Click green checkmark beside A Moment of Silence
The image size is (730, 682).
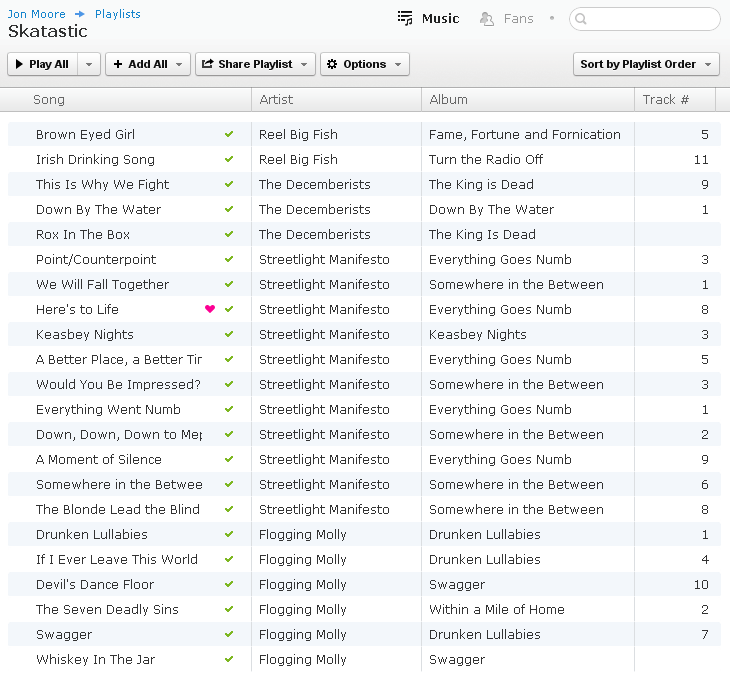tap(229, 459)
